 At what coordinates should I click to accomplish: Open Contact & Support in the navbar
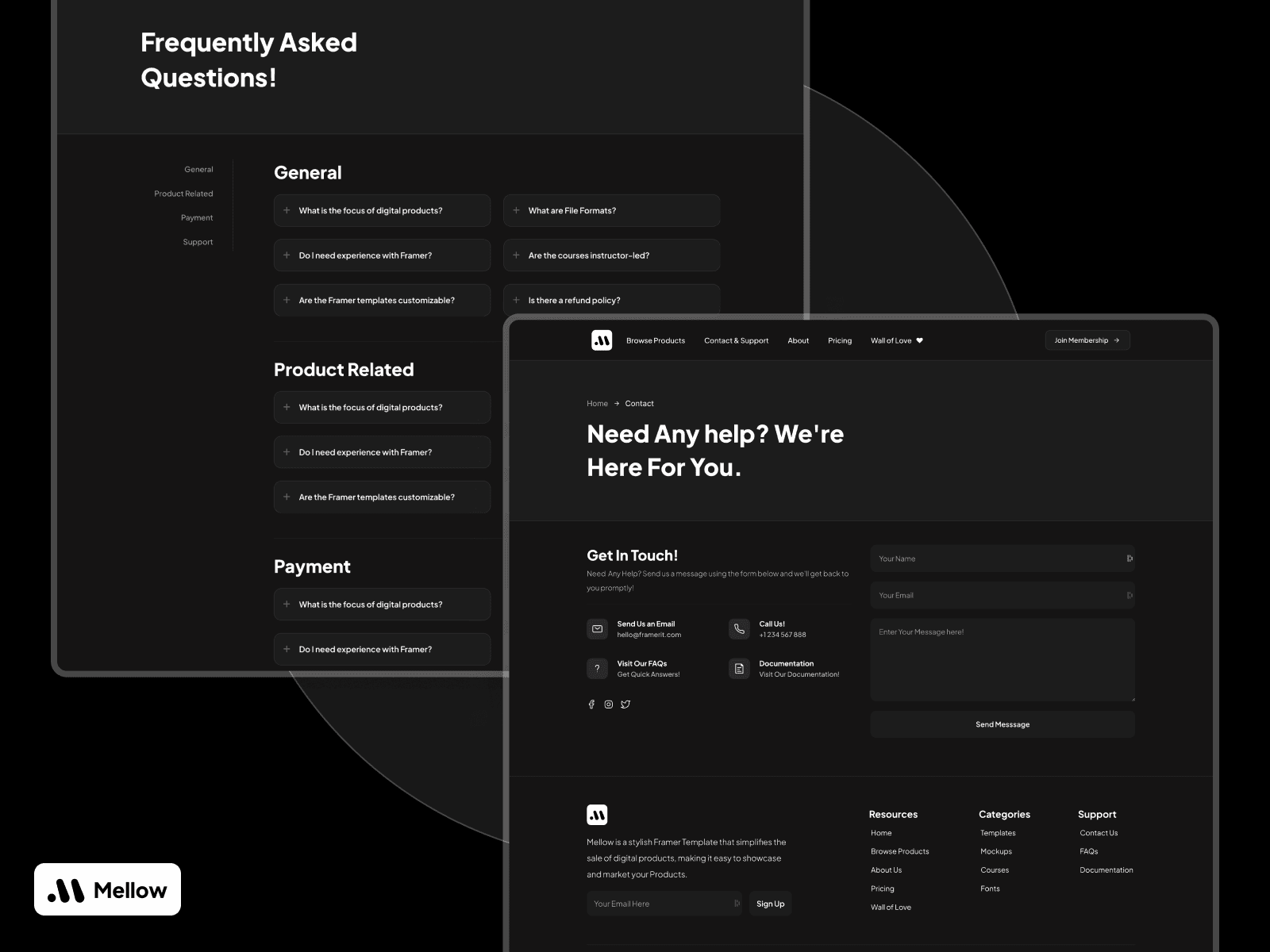coord(736,340)
